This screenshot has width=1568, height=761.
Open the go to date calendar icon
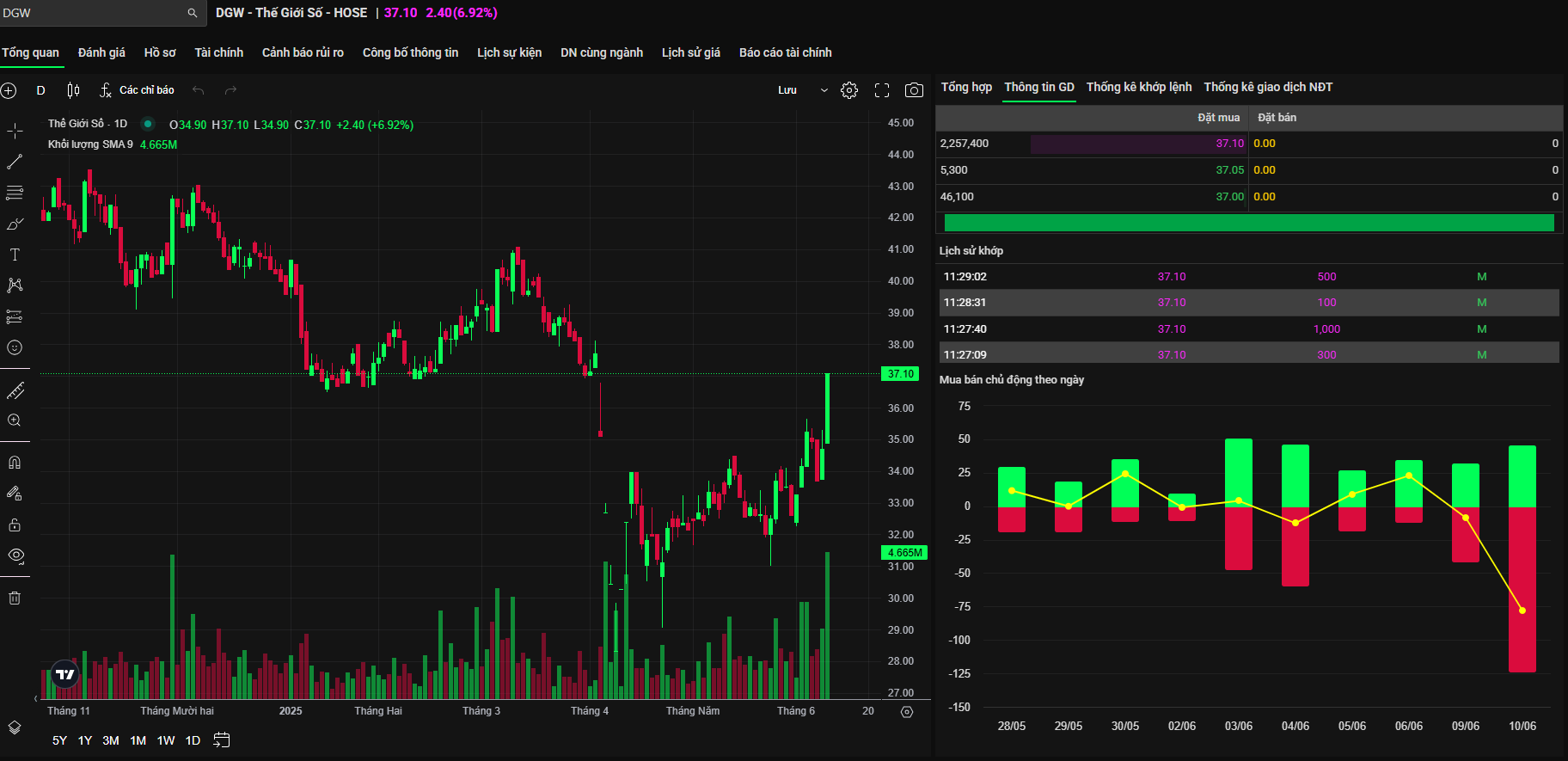pyautogui.click(x=222, y=740)
